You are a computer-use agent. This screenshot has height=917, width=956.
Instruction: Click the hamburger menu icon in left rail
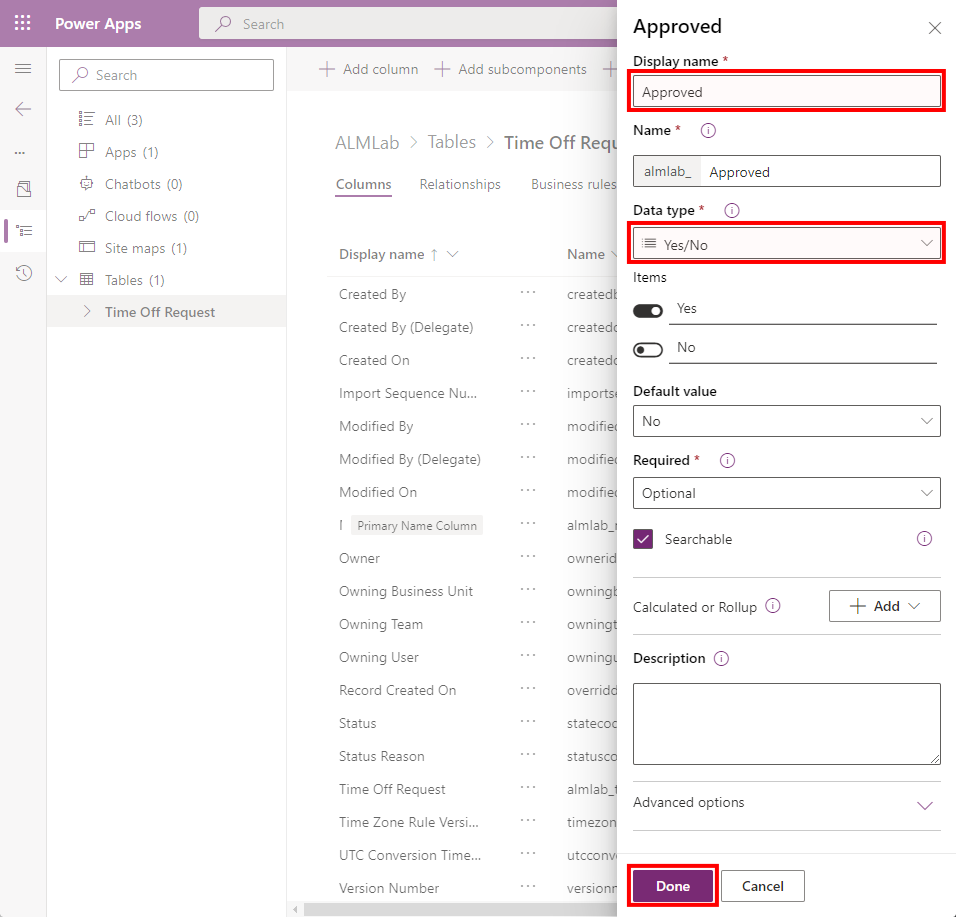coord(23,69)
